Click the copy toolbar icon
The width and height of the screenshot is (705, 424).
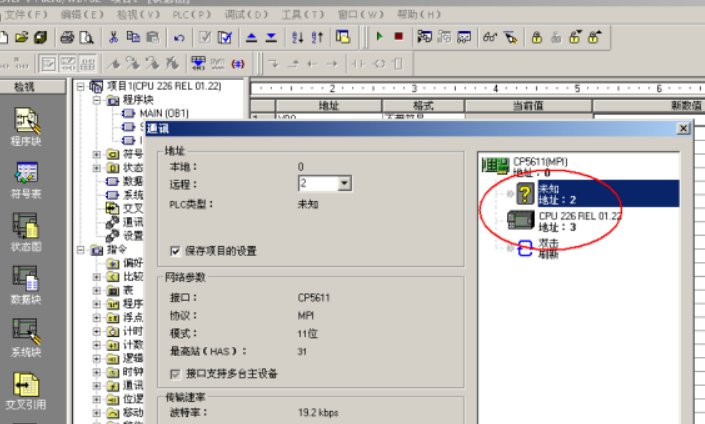pos(133,37)
